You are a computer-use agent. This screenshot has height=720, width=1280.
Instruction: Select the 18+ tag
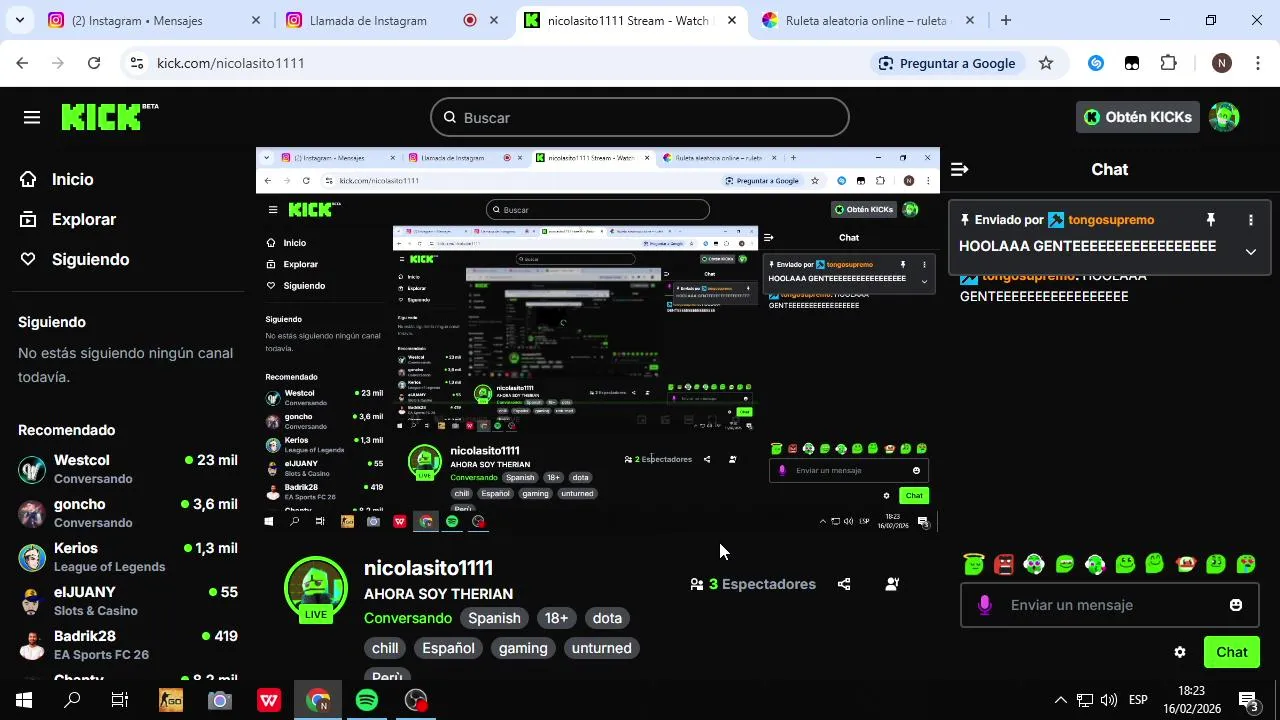[557, 618]
